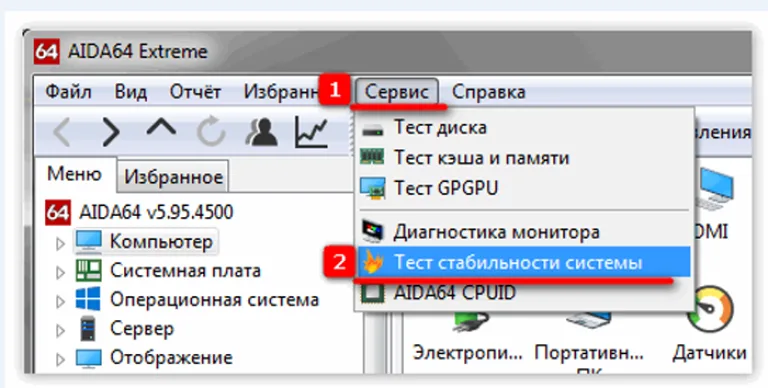This screenshot has width=768, height=388.
Task: Click the motherboard icon next to Системная плата
Action: click(x=89, y=270)
